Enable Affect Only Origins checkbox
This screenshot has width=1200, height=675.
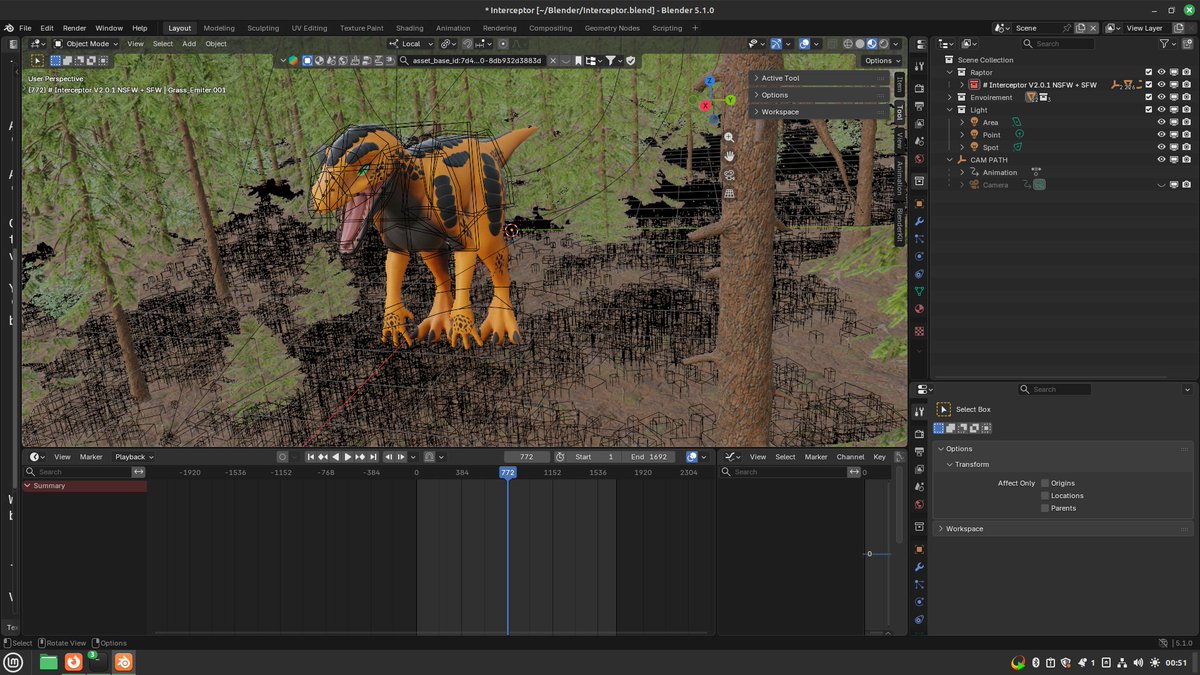1045,483
